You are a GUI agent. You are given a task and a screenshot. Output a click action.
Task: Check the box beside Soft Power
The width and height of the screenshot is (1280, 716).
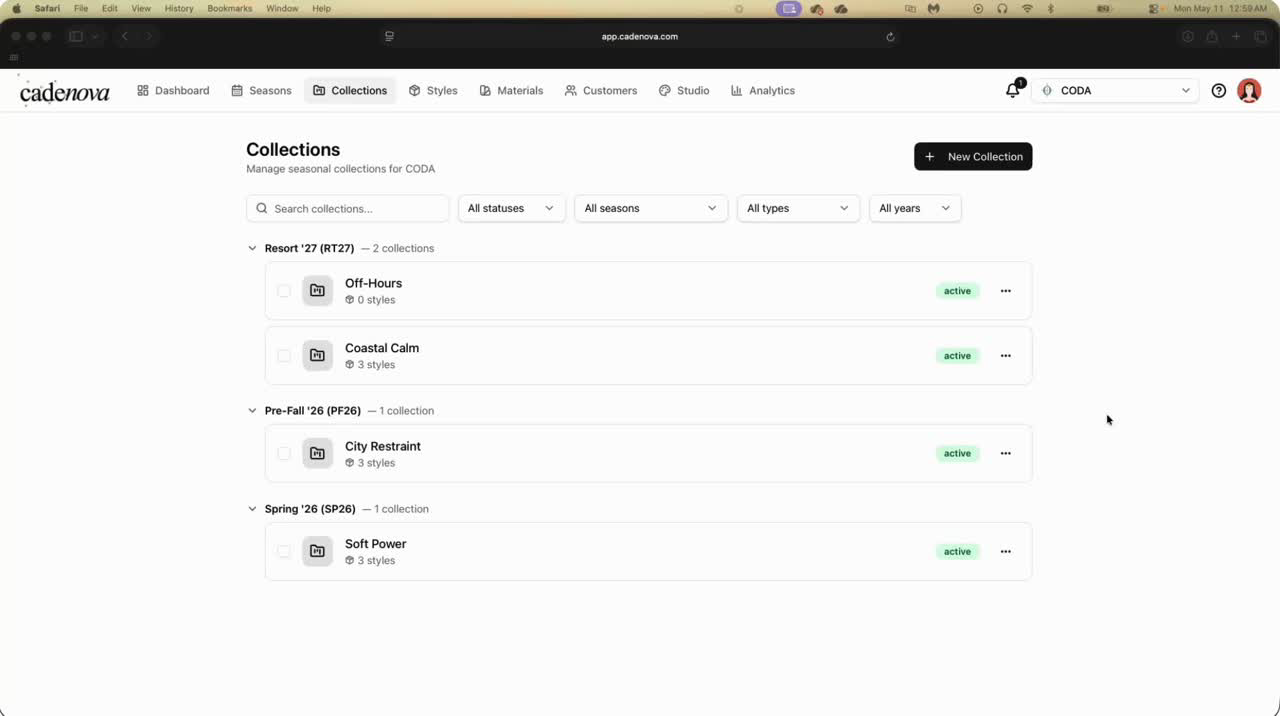tap(284, 551)
